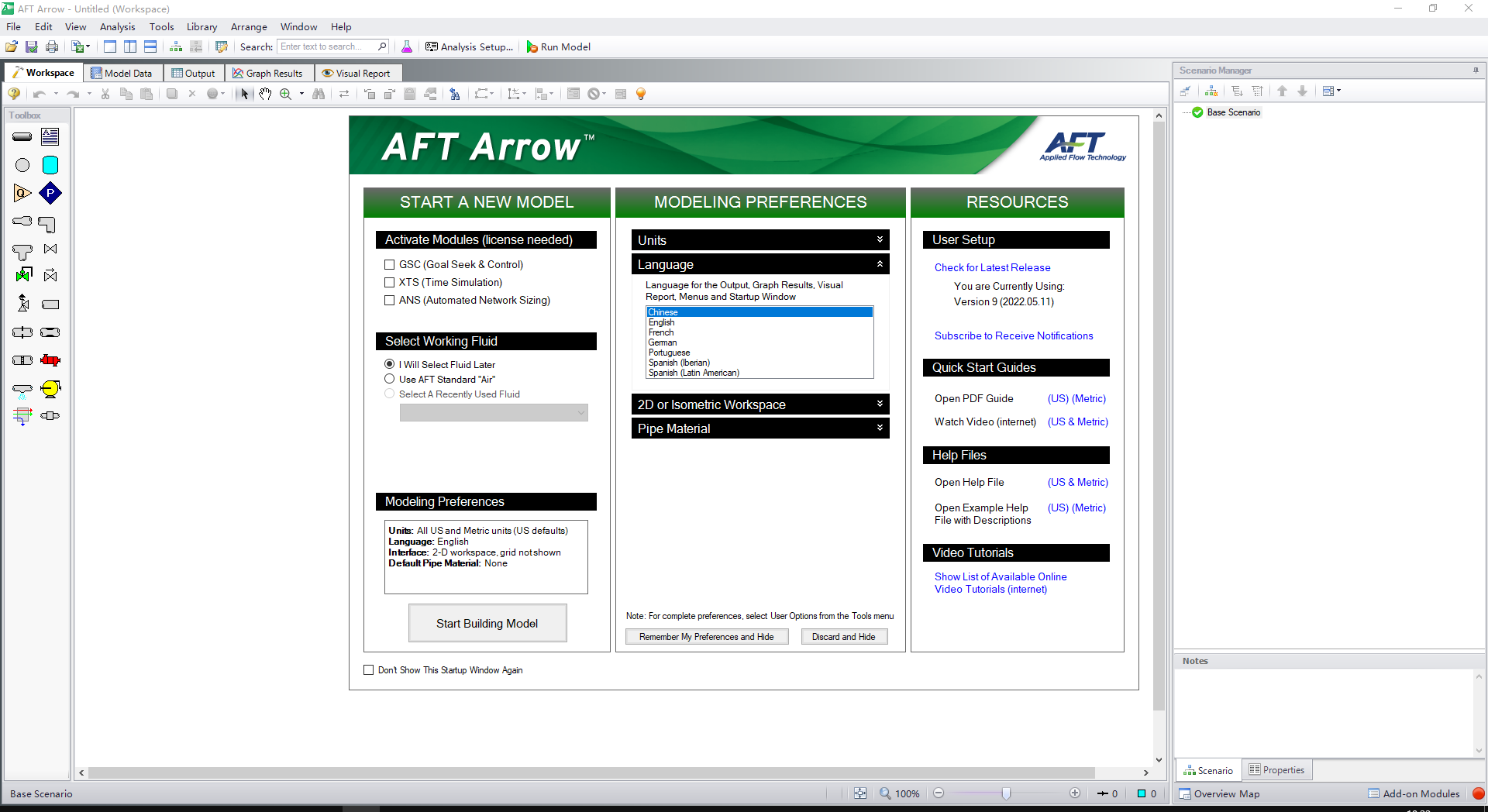
Task: Click the zoom-to-fit icon in status bar
Action: point(860,793)
